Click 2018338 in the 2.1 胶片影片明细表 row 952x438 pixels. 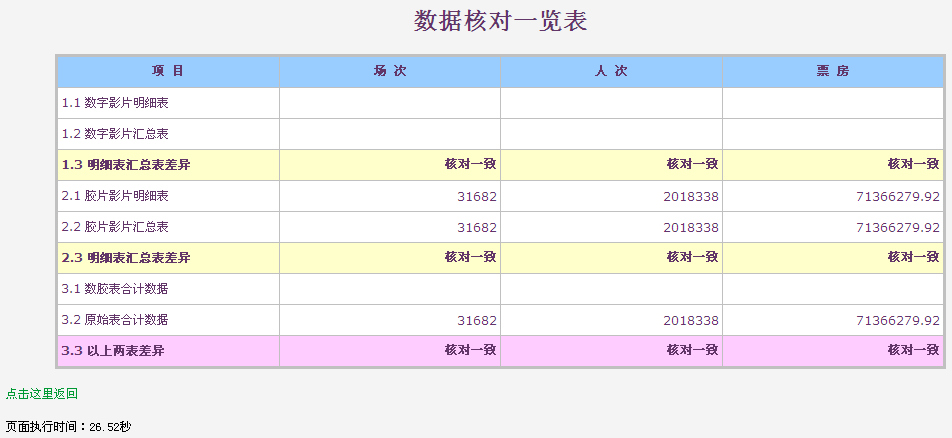point(691,196)
